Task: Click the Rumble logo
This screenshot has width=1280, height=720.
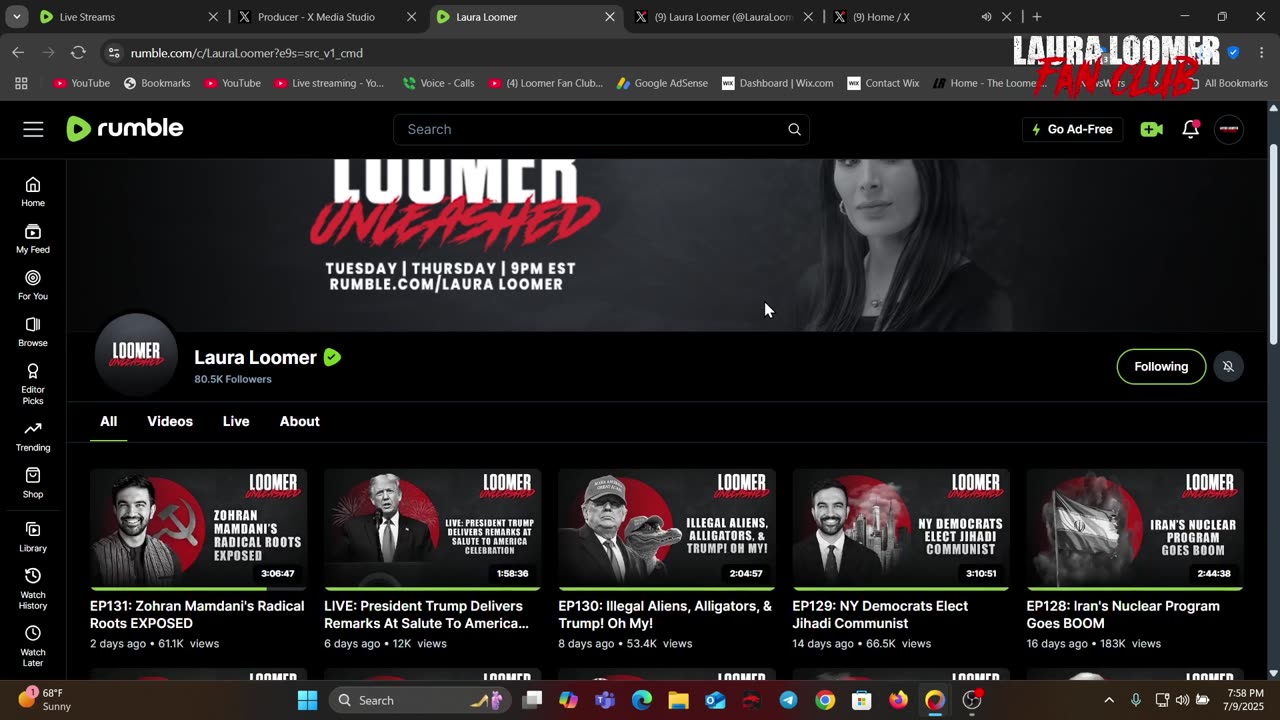Action: click(x=125, y=128)
